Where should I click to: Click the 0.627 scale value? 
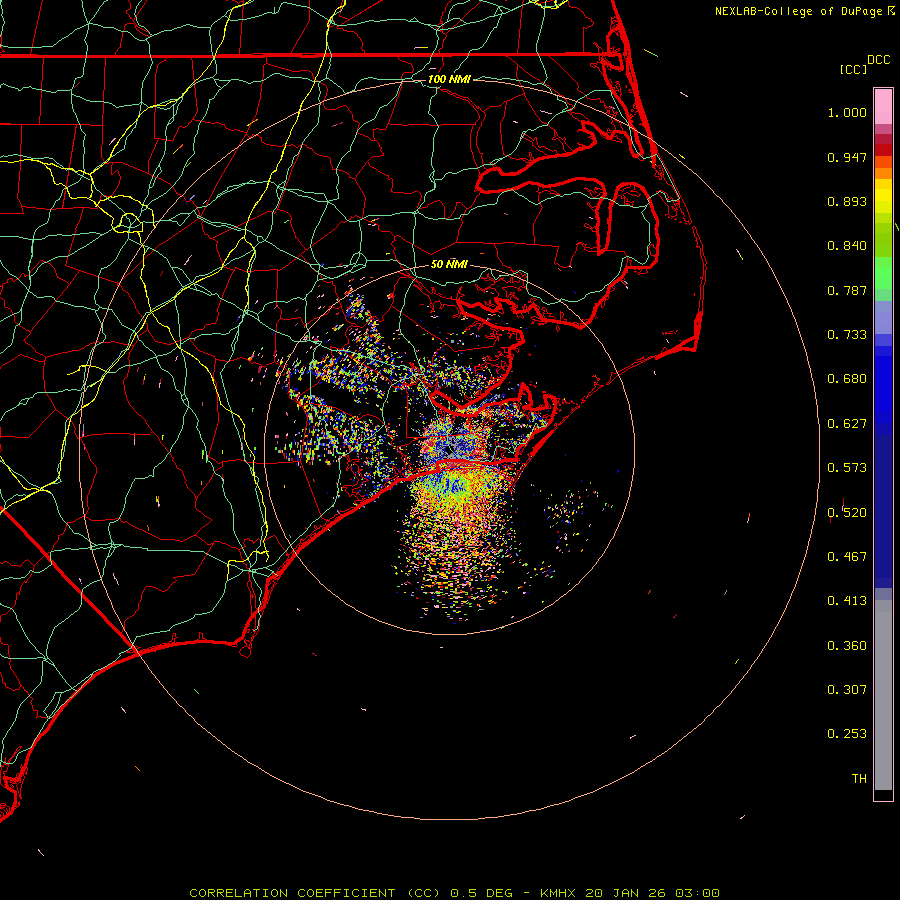click(x=847, y=424)
